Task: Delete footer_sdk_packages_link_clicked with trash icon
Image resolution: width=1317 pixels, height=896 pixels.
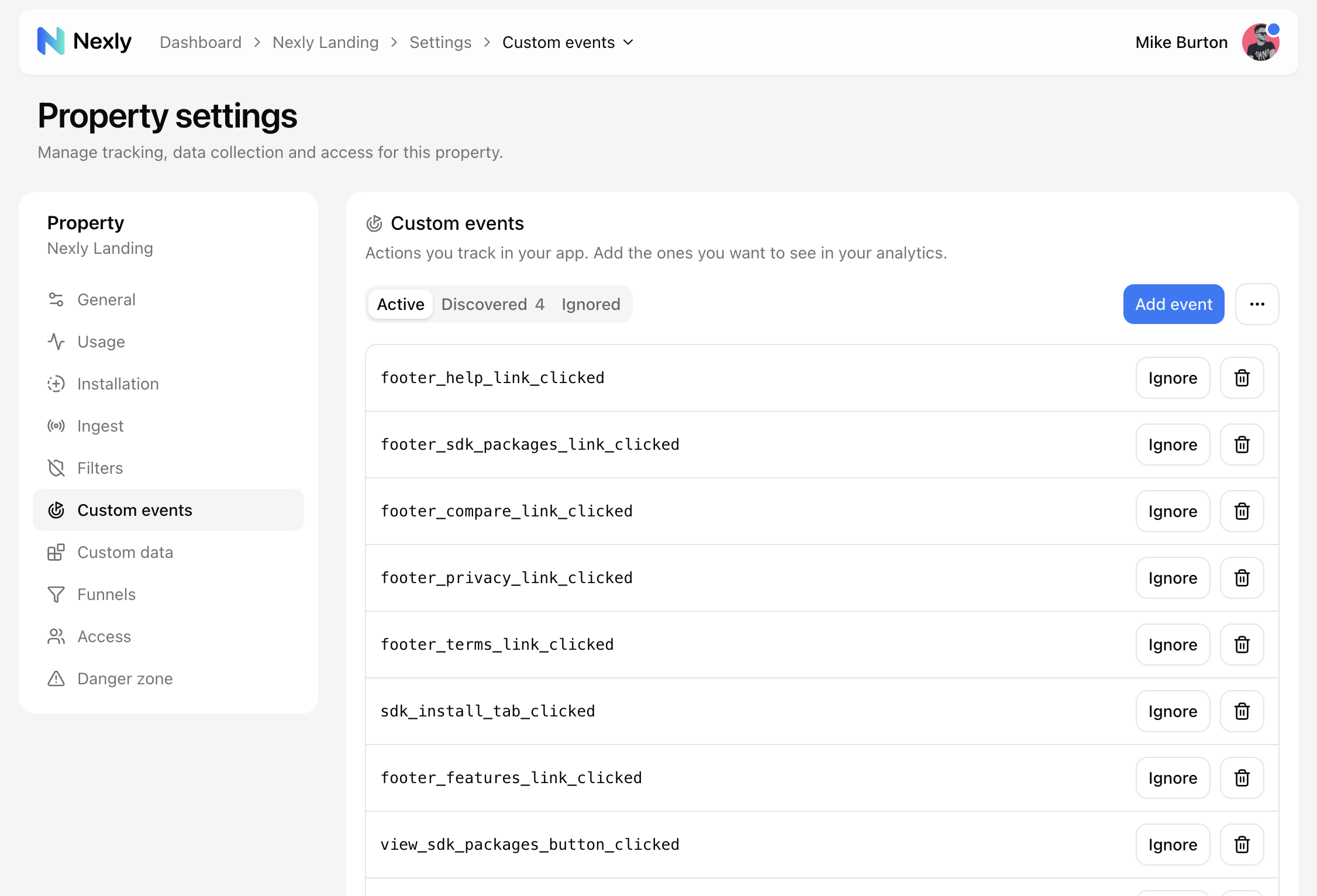Action: click(1242, 444)
